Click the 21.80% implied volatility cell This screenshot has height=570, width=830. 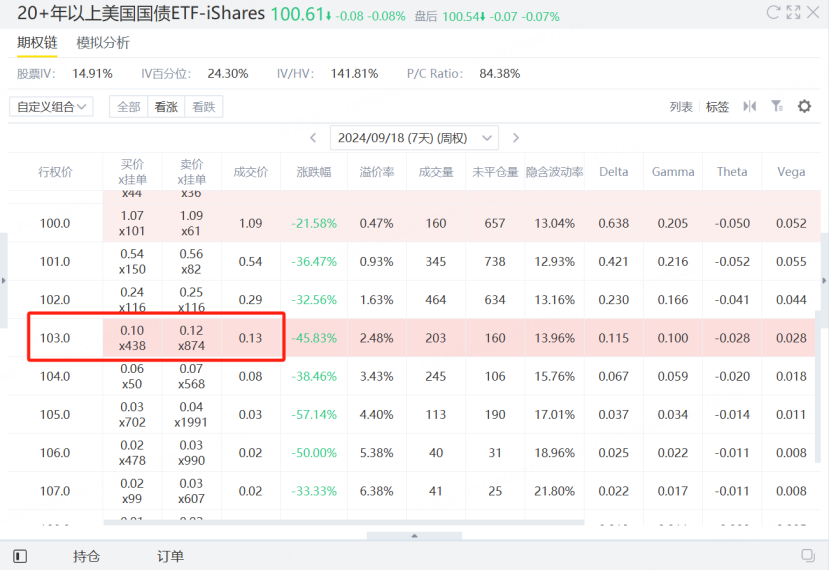555,491
